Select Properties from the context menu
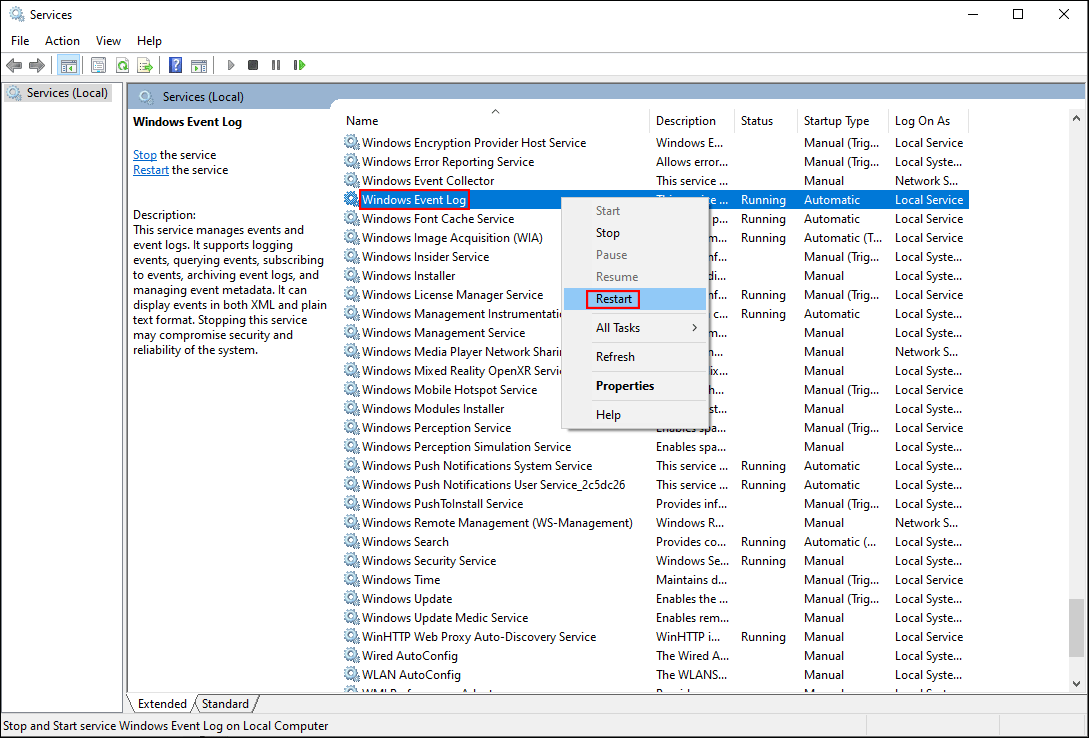 (624, 386)
